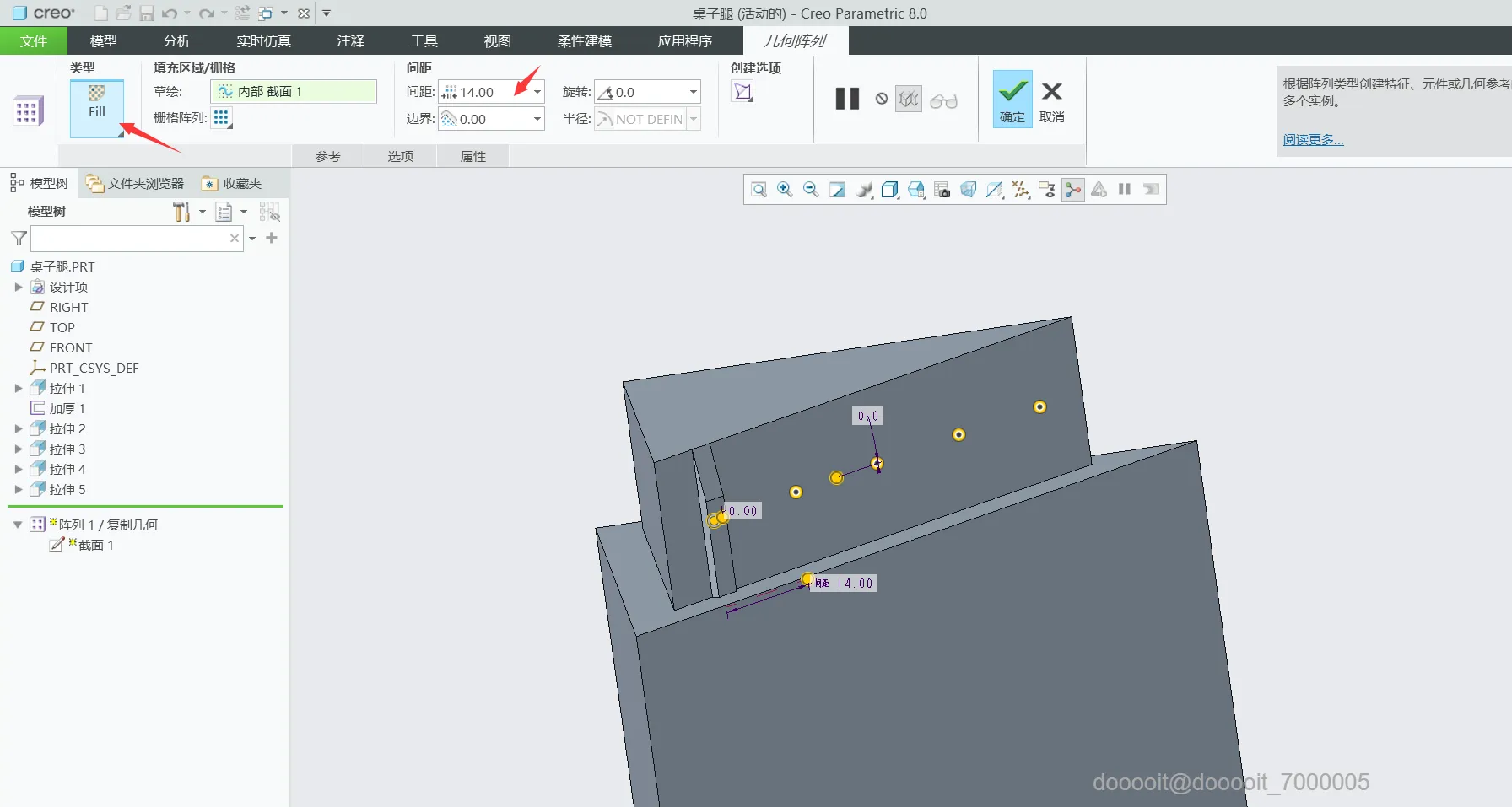This screenshot has width=1512, height=807.
Task: Click the Close window X icon in quick access
Action: [304, 13]
